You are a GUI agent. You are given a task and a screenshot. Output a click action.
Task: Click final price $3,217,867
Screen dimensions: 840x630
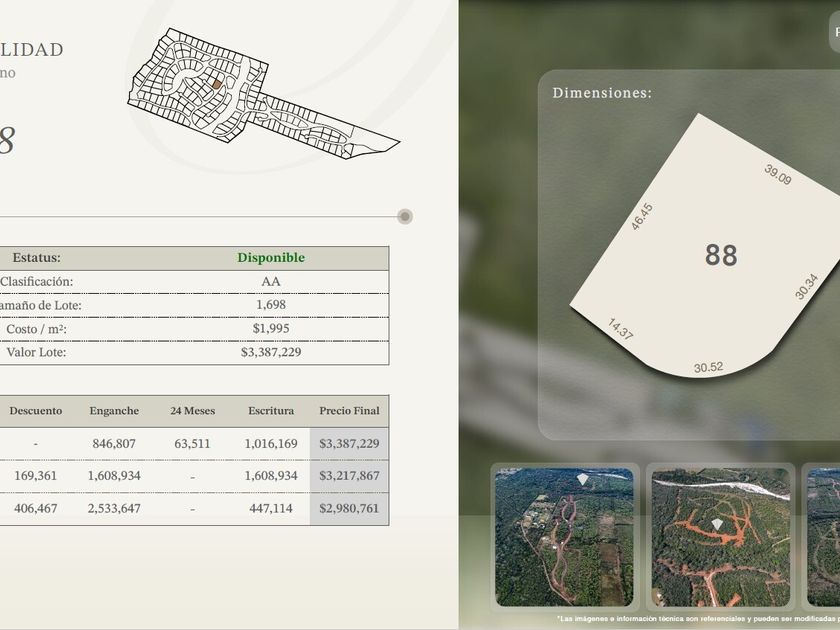point(349,476)
